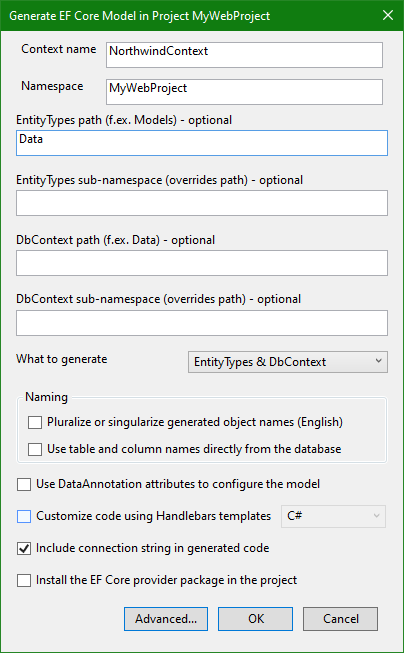The height and width of the screenshot is (653, 404).
Task: Uncheck Include connection string in generated code
Action: (x=24, y=548)
